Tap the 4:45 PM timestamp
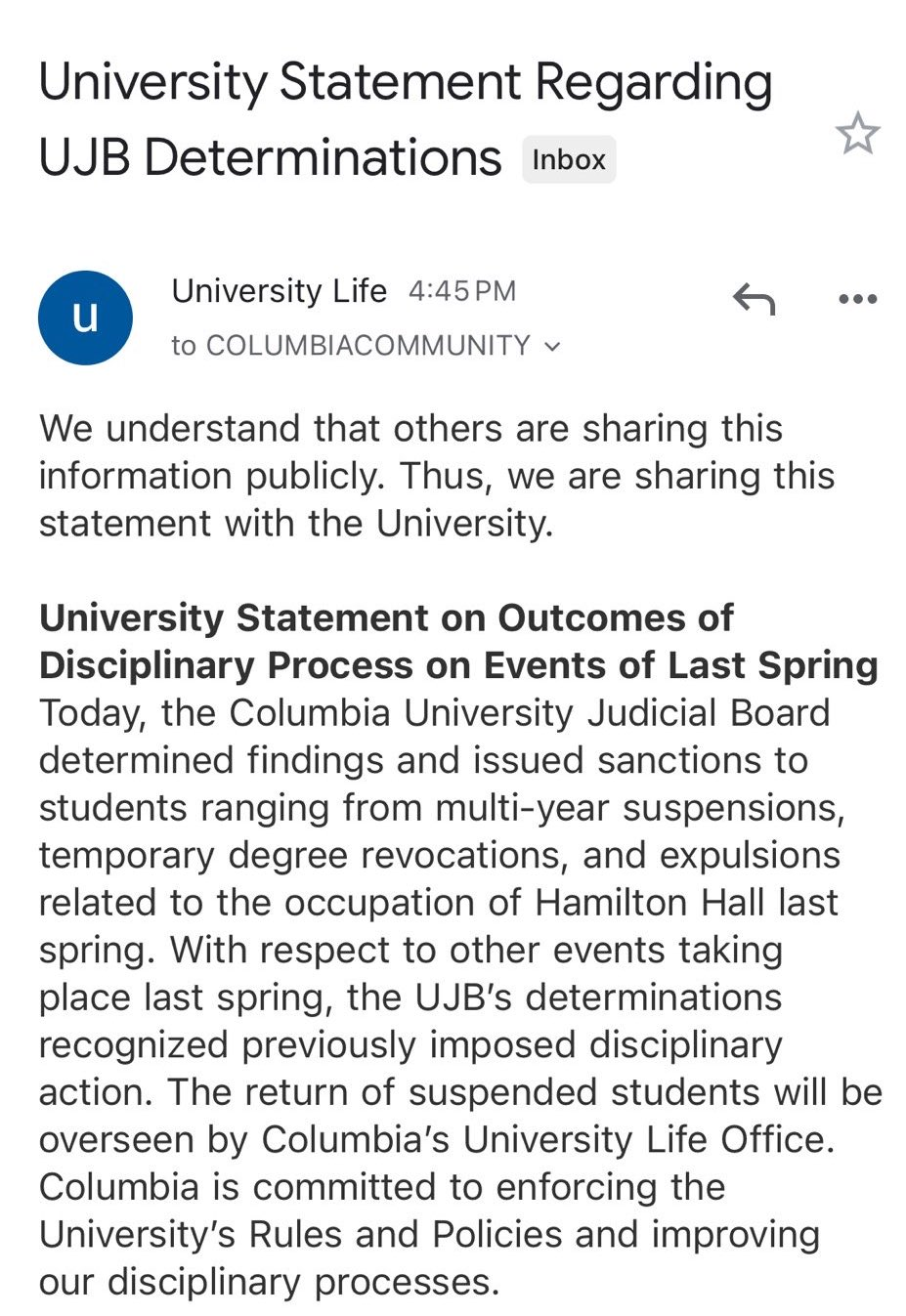Image resolution: width=906 pixels, height=1316 pixels. tap(461, 291)
